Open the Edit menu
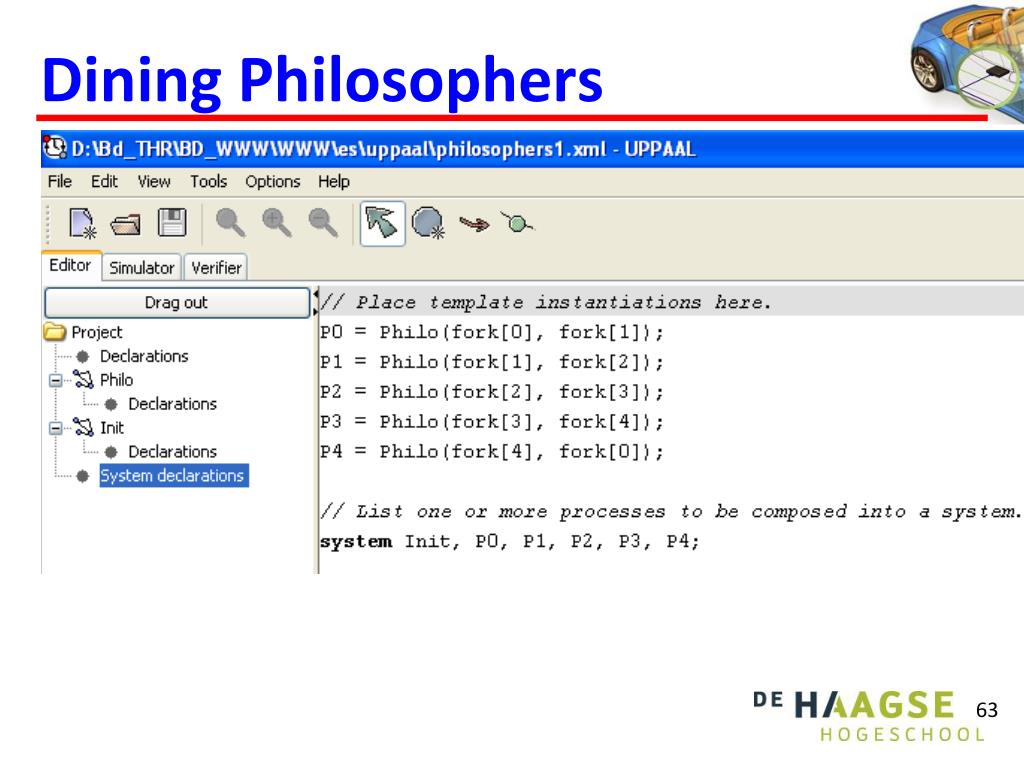The image size is (1024, 768). tap(104, 181)
